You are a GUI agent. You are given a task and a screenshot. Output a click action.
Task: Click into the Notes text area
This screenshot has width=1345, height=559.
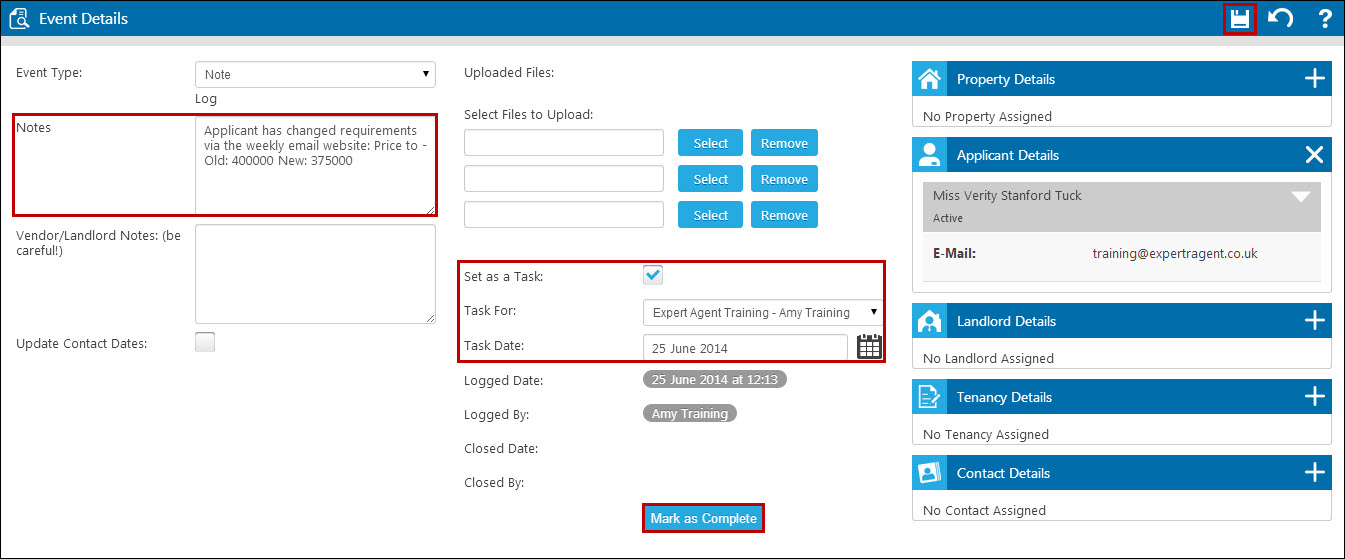pyautogui.click(x=315, y=165)
